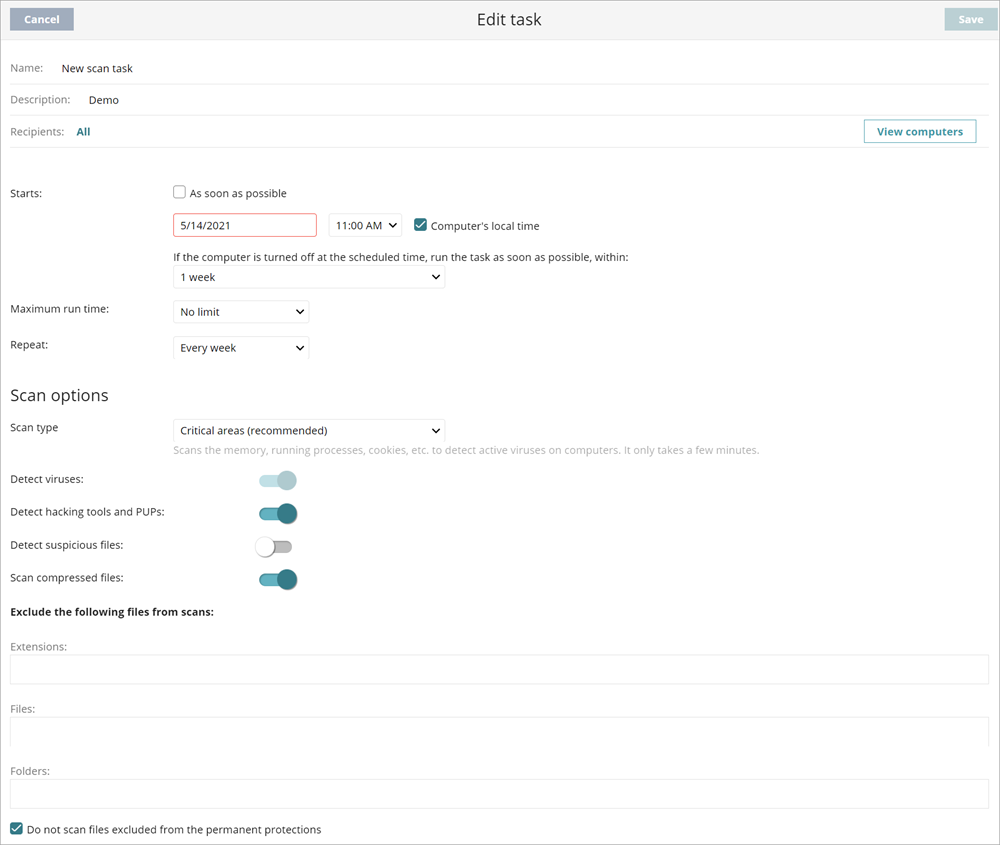Switch off Scan compressed files
This screenshot has height=845, width=1000.
point(277,579)
